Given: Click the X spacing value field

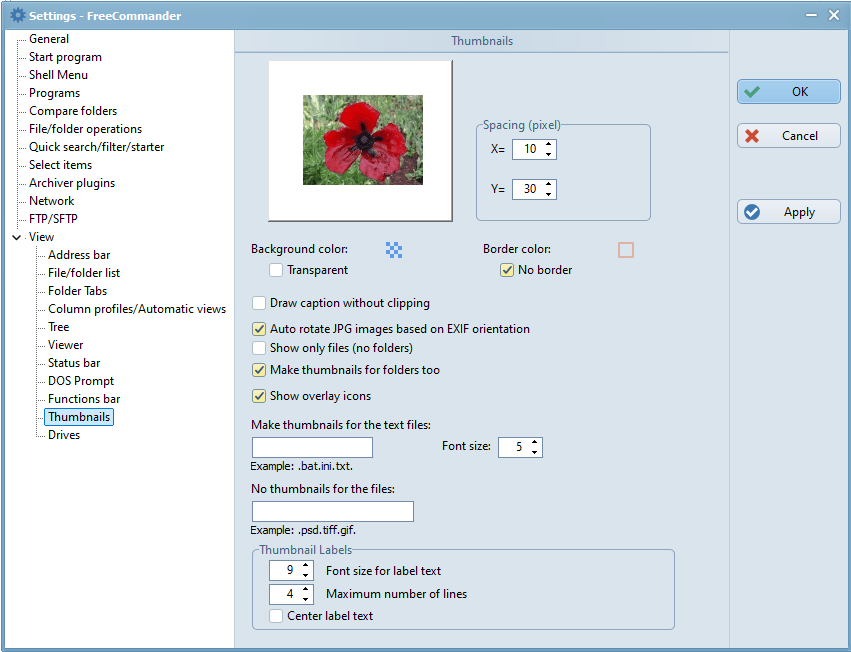Looking at the screenshot, I should click(x=528, y=149).
